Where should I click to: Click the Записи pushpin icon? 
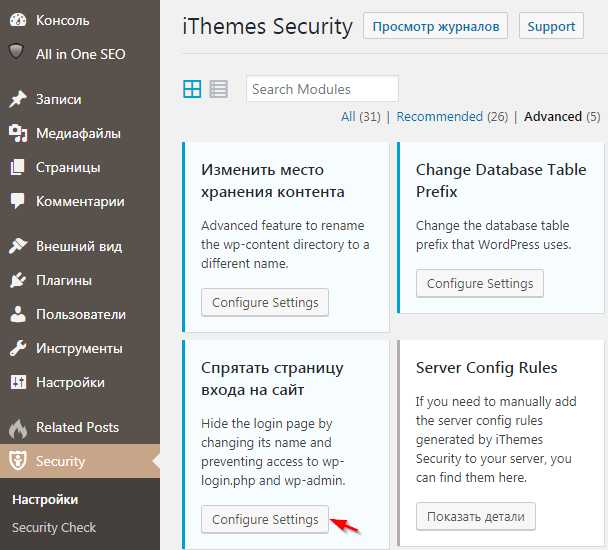pos(17,99)
